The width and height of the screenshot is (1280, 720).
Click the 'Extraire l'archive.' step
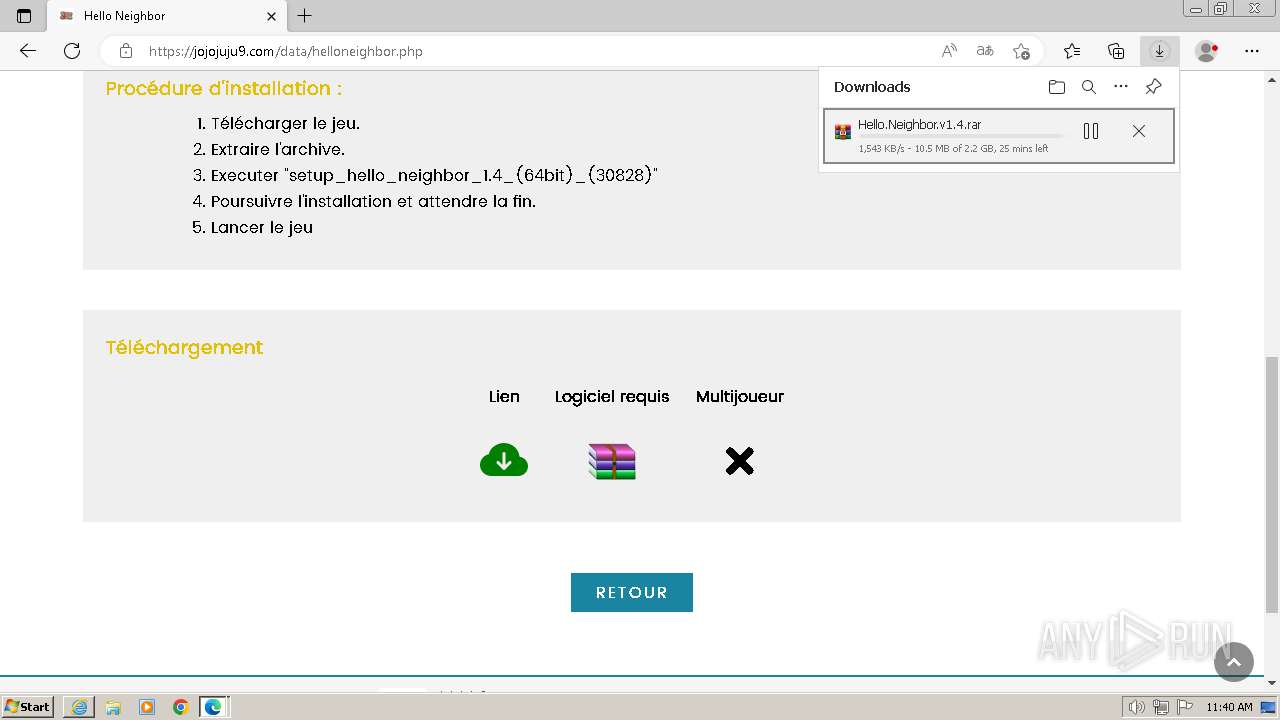277,149
